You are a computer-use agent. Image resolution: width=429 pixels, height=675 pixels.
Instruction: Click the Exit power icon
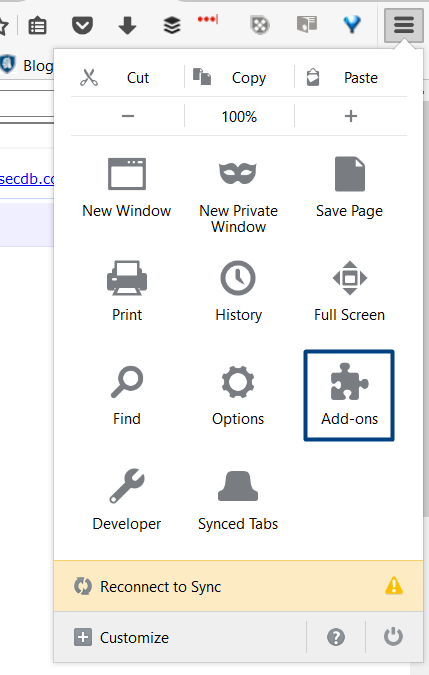pos(393,637)
